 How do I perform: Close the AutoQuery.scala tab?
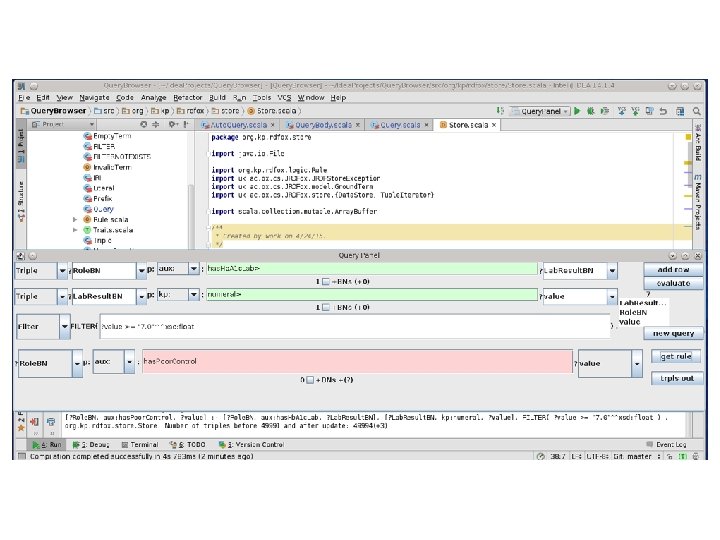point(273,125)
